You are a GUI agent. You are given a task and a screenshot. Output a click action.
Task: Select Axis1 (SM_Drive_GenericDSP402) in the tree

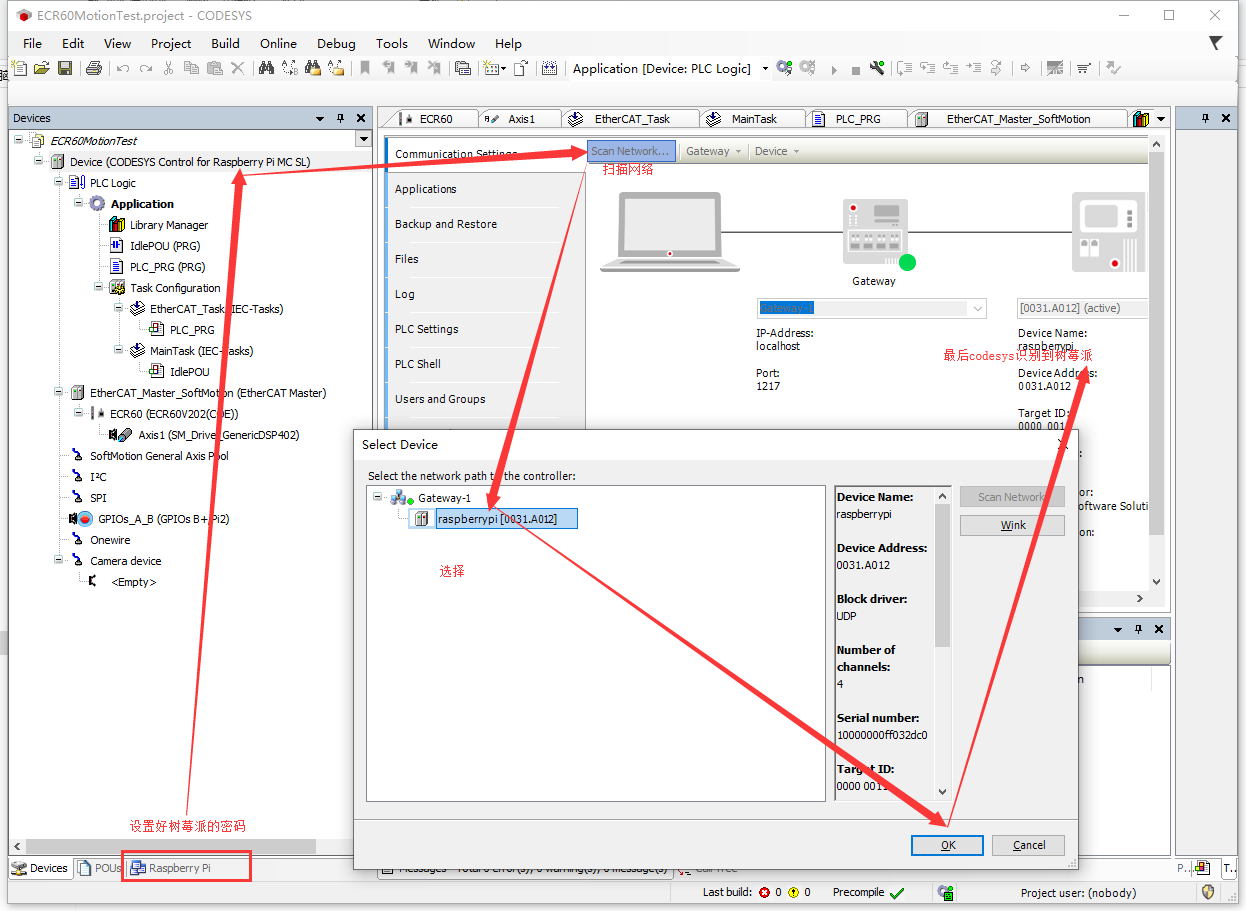pyautogui.click(x=218, y=435)
